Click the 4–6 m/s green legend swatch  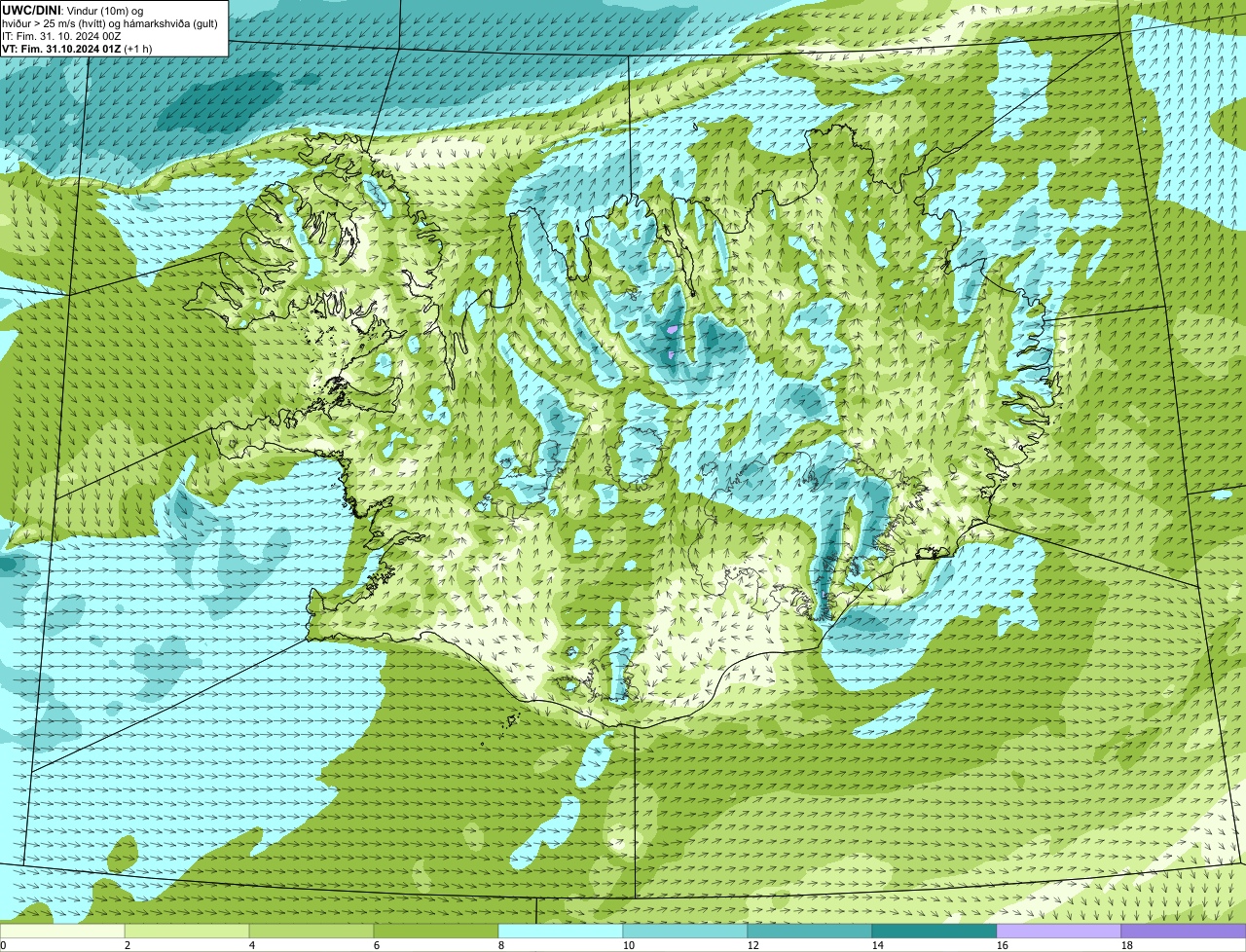311,932
